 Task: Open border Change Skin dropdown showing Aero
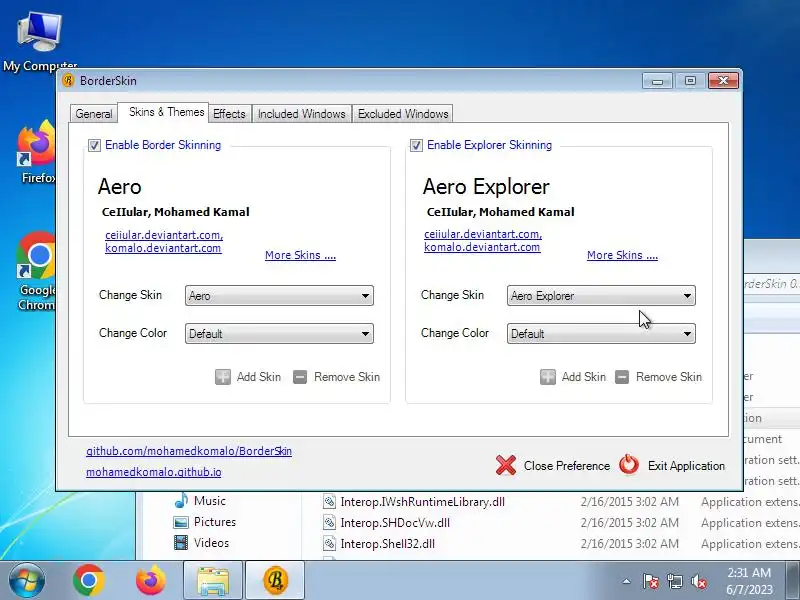[279, 296]
